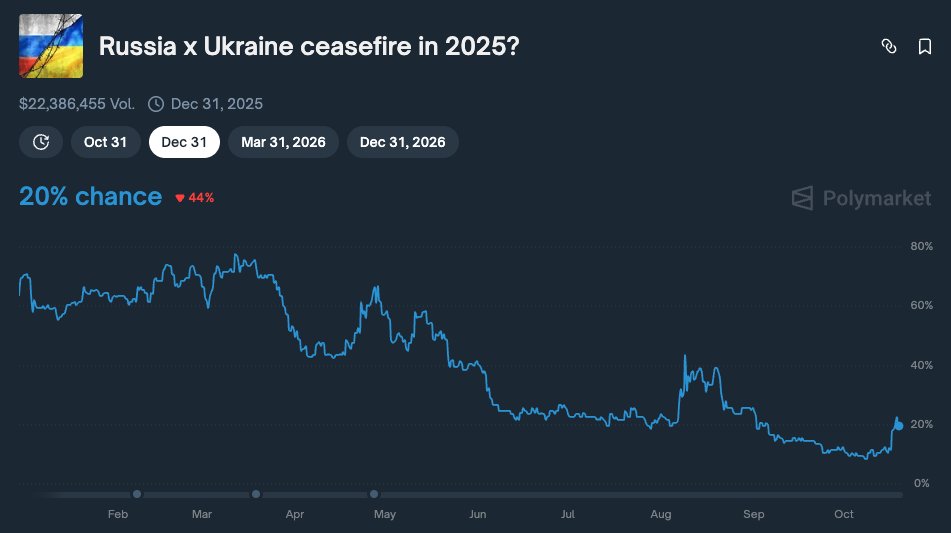
Task: Open the past markets history icon
Action: pos(41,142)
